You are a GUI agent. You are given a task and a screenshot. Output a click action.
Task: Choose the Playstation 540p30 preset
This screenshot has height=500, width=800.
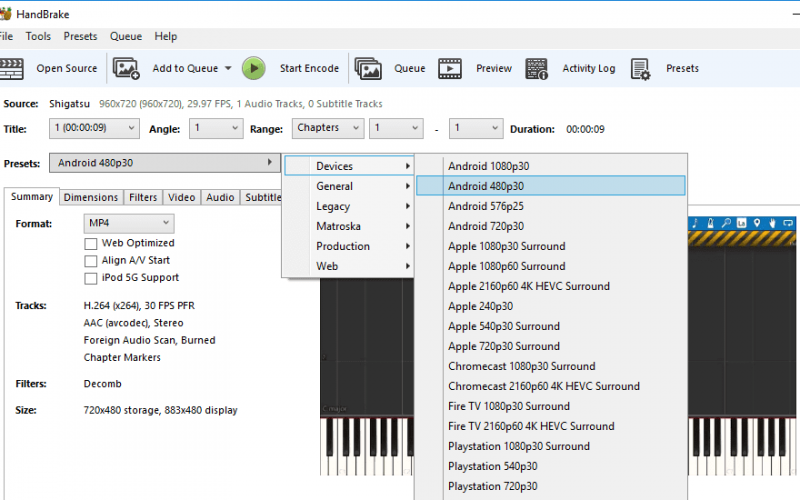tap(551, 466)
